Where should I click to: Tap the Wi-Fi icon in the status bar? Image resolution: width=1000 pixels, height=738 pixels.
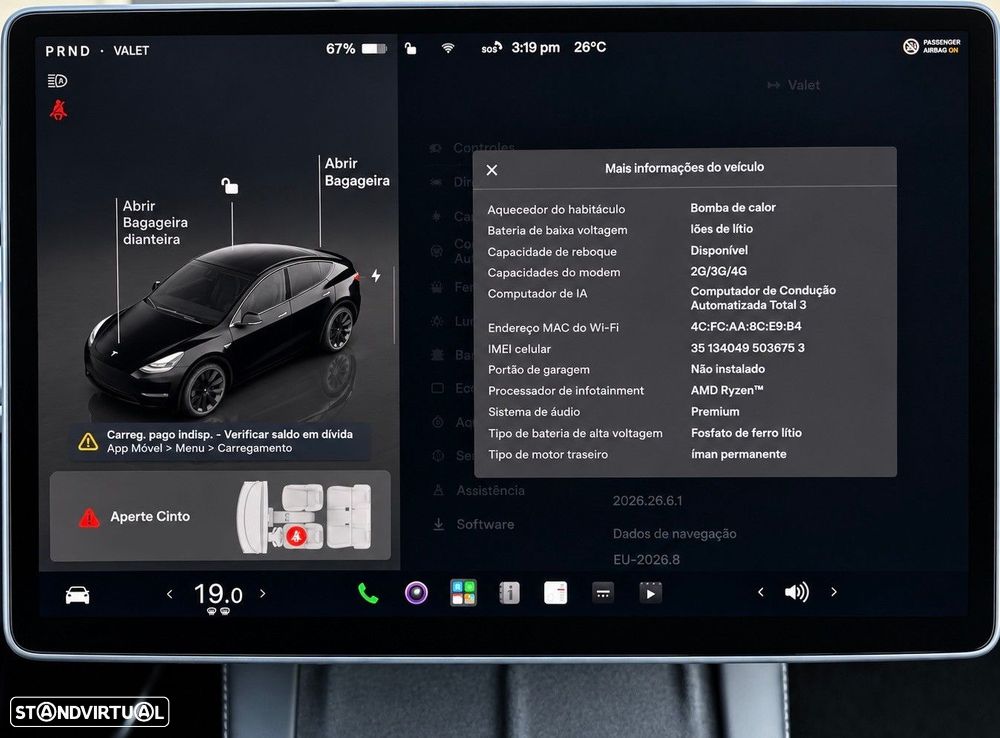coord(448,48)
